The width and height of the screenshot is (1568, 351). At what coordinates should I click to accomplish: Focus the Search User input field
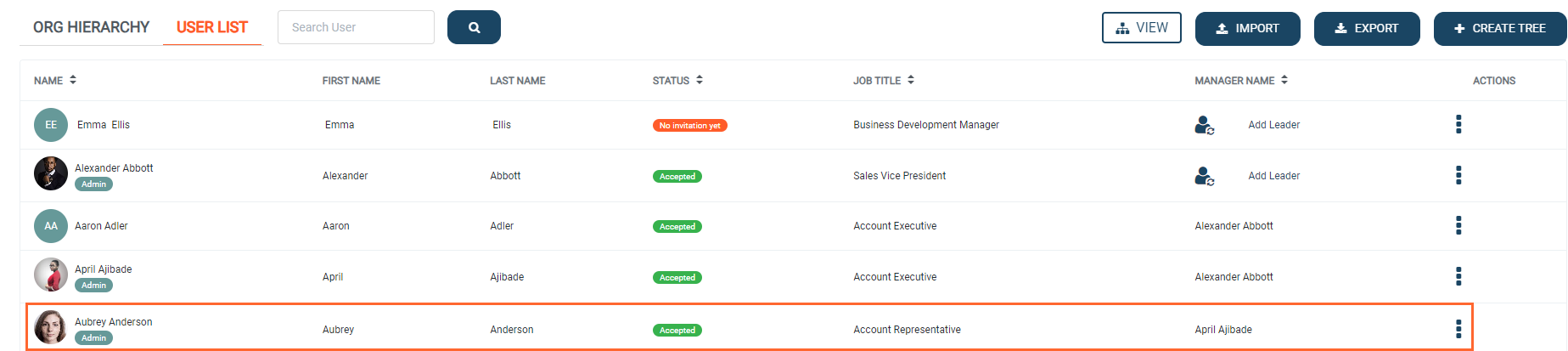[356, 27]
